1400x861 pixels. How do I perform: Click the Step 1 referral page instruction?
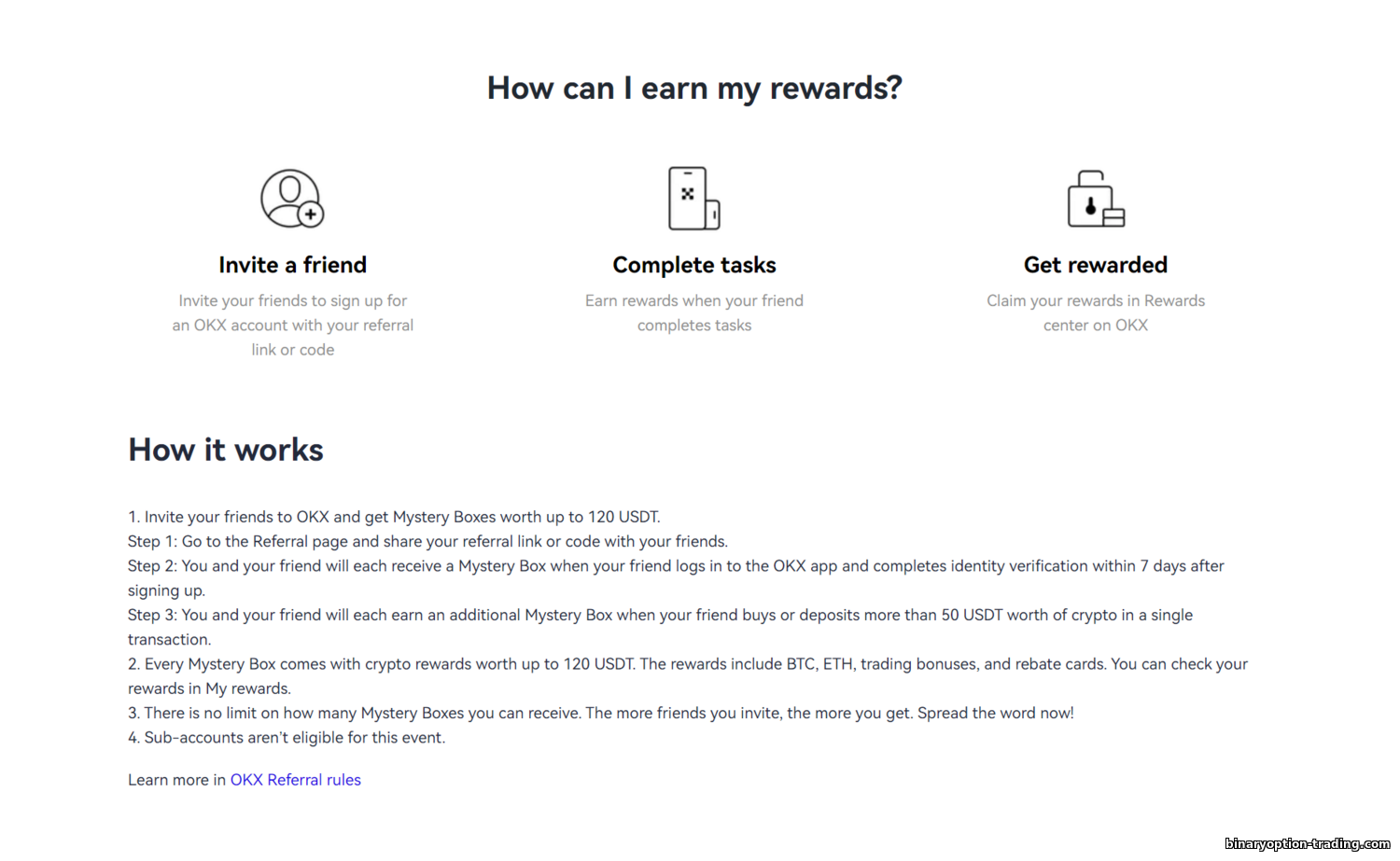[427, 541]
